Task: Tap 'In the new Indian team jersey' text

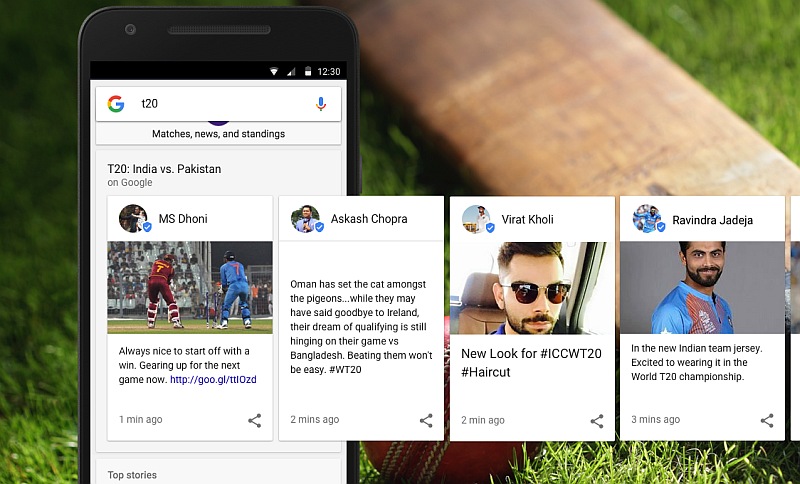Action: coord(696,363)
